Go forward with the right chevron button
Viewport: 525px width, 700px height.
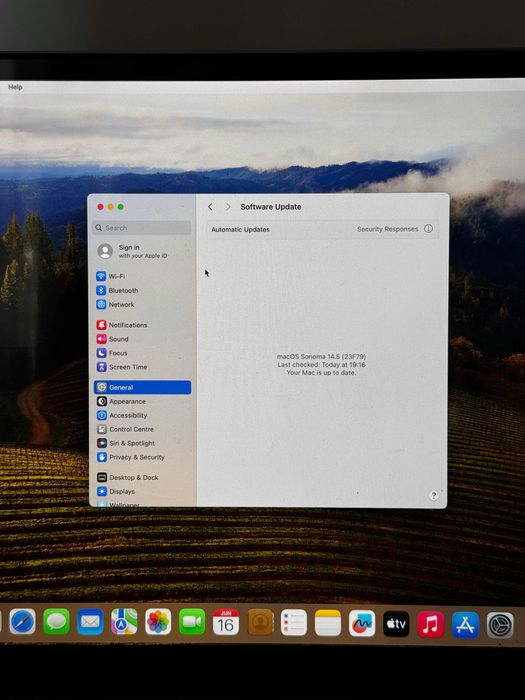228,207
